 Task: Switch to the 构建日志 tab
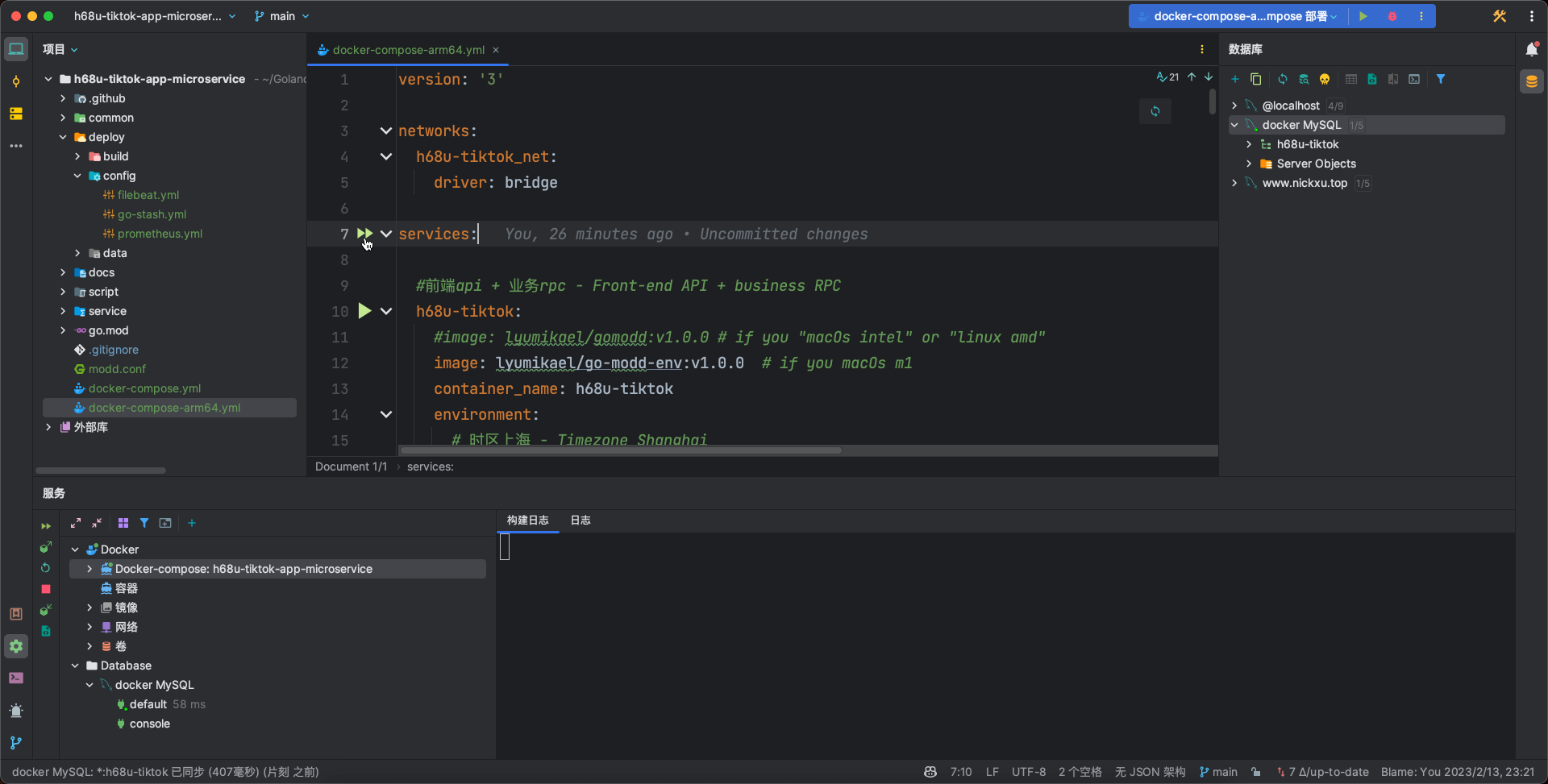click(528, 521)
